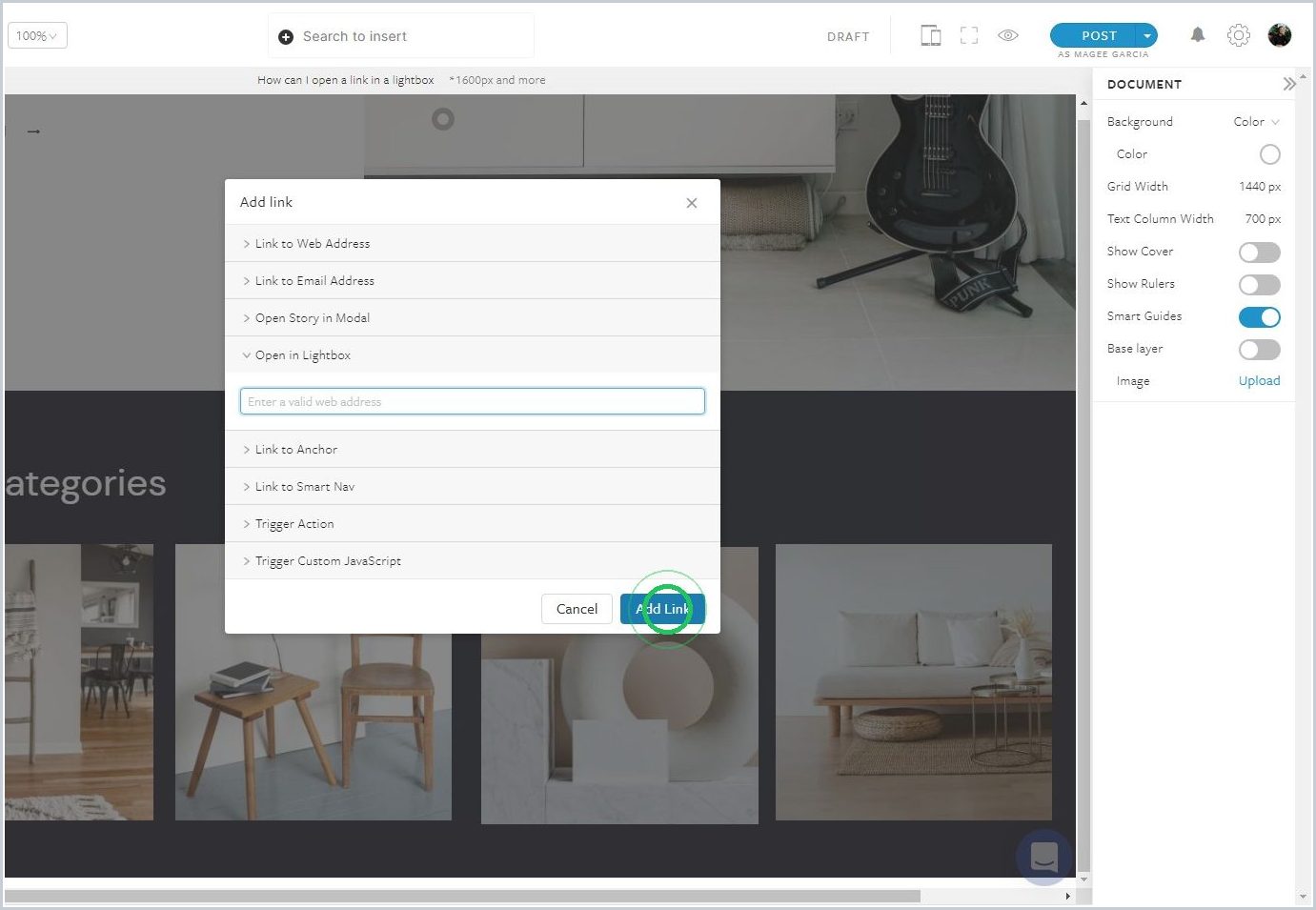Toggle the Show Rulers switch
Screen dimensions: 1316x910
pos(1260,285)
